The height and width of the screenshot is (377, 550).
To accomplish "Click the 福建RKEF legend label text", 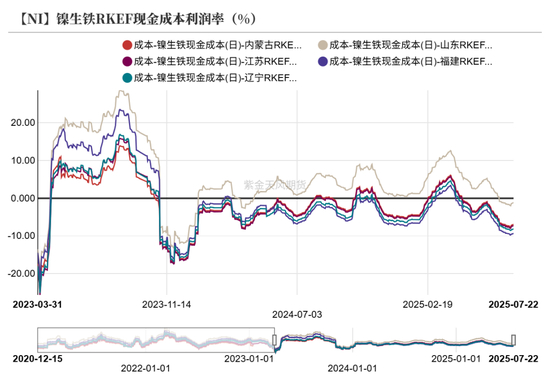I will pyautogui.click(x=411, y=62).
